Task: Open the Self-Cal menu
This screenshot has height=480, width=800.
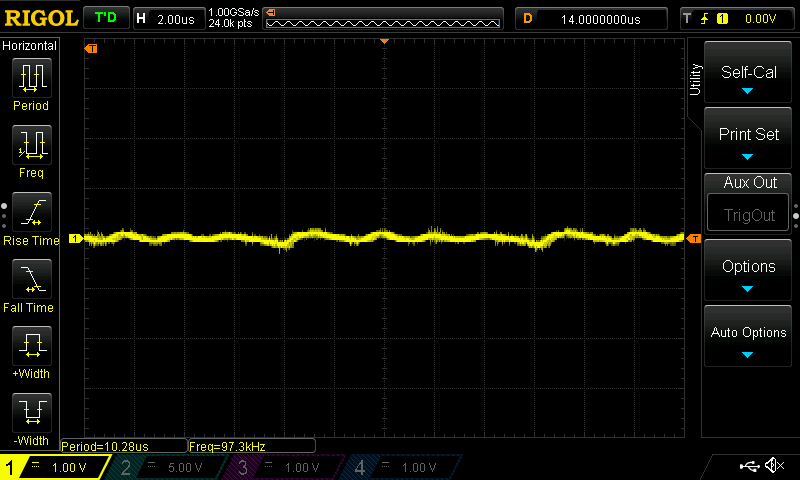Action: (x=748, y=72)
